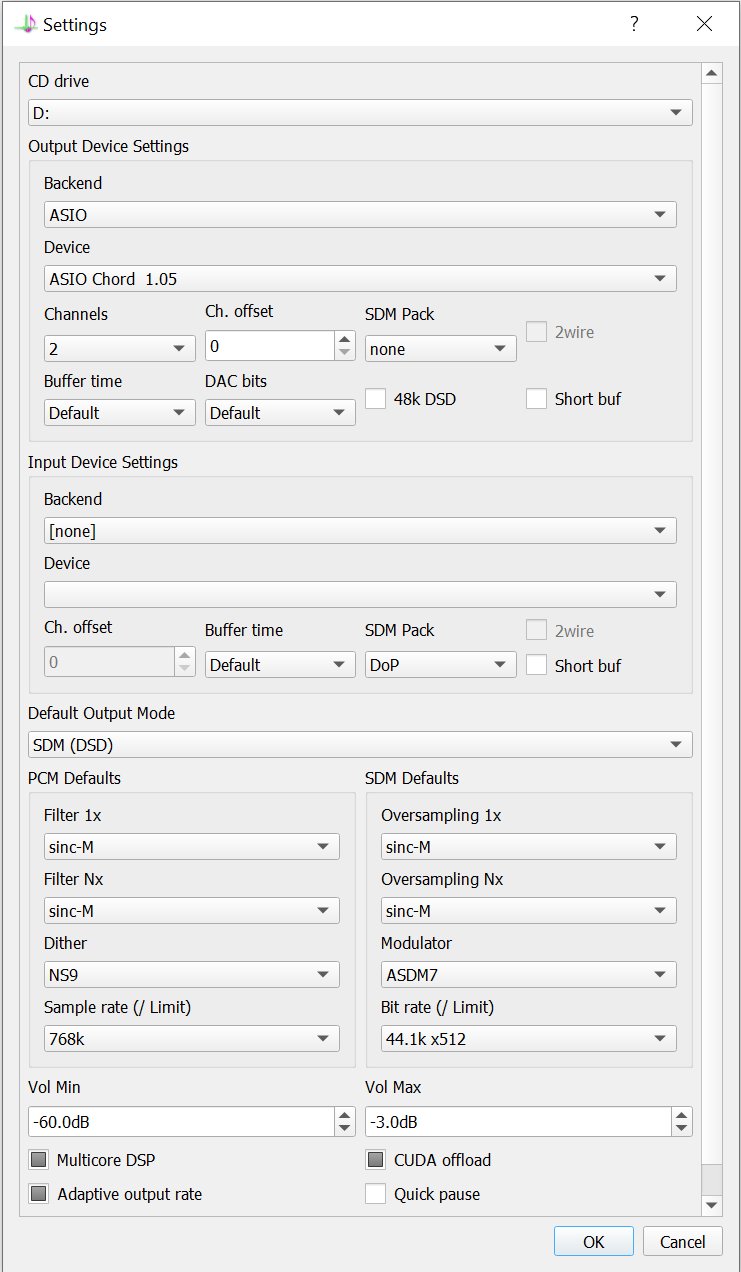Viewport: 741px width, 1272px height.
Task: Click the Settings window app icon
Action: tap(25, 24)
